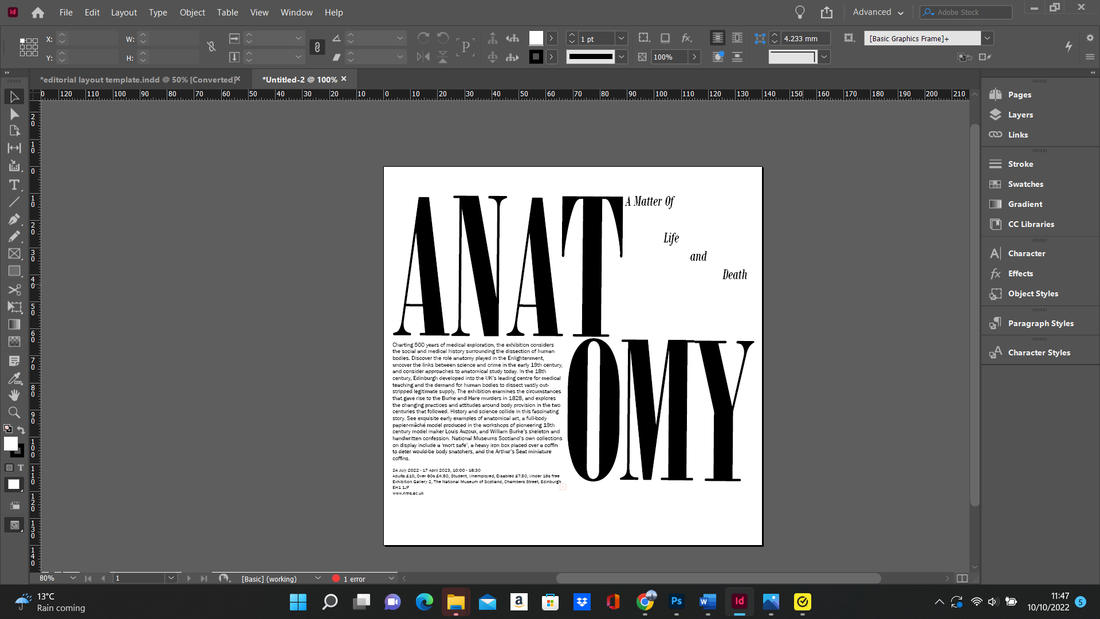The image size is (1100, 619).
Task: Click the lightbulb Discover icon
Action: pos(799,13)
